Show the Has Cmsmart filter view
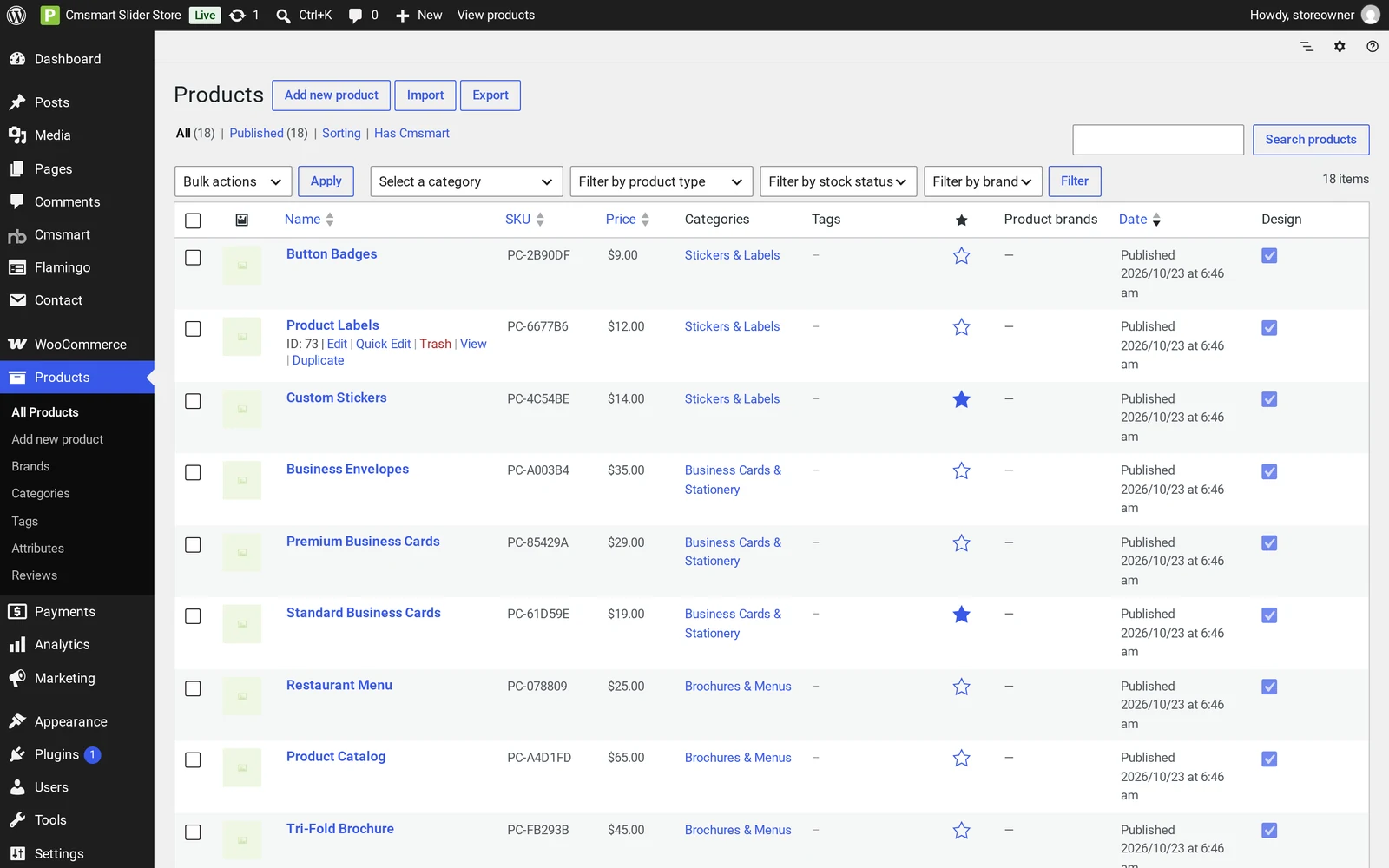The image size is (1389, 868). click(x=411, y=133)
